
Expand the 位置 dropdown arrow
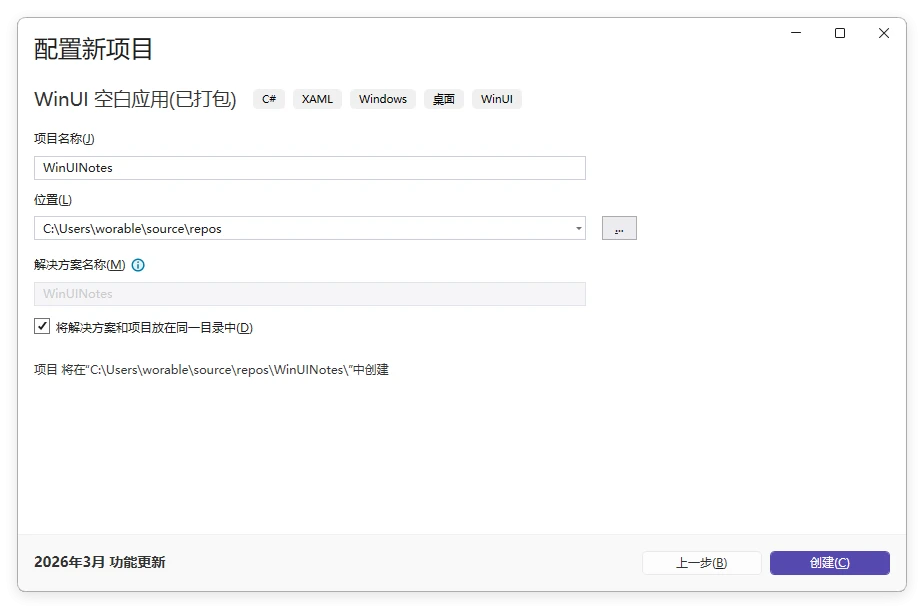[x=579, y=228]
